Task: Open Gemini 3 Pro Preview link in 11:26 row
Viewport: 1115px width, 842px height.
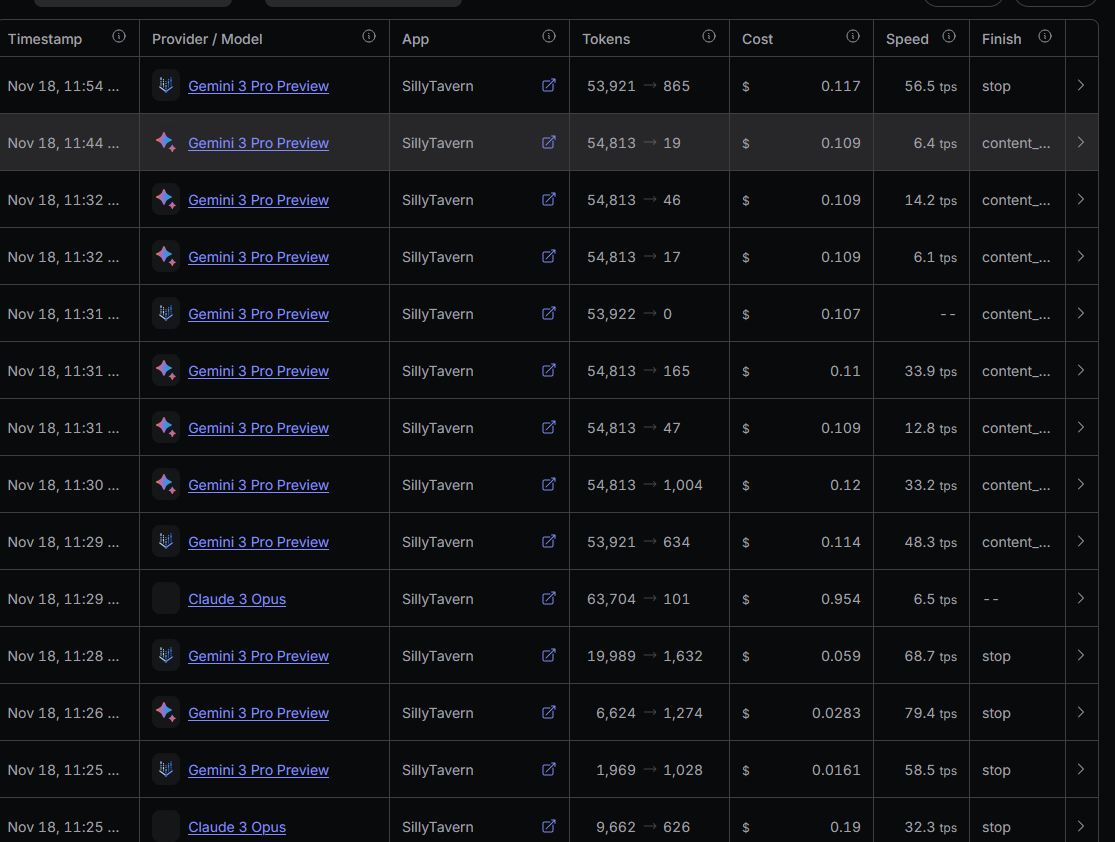Action: pyautogui.click(x=258, y=713)
